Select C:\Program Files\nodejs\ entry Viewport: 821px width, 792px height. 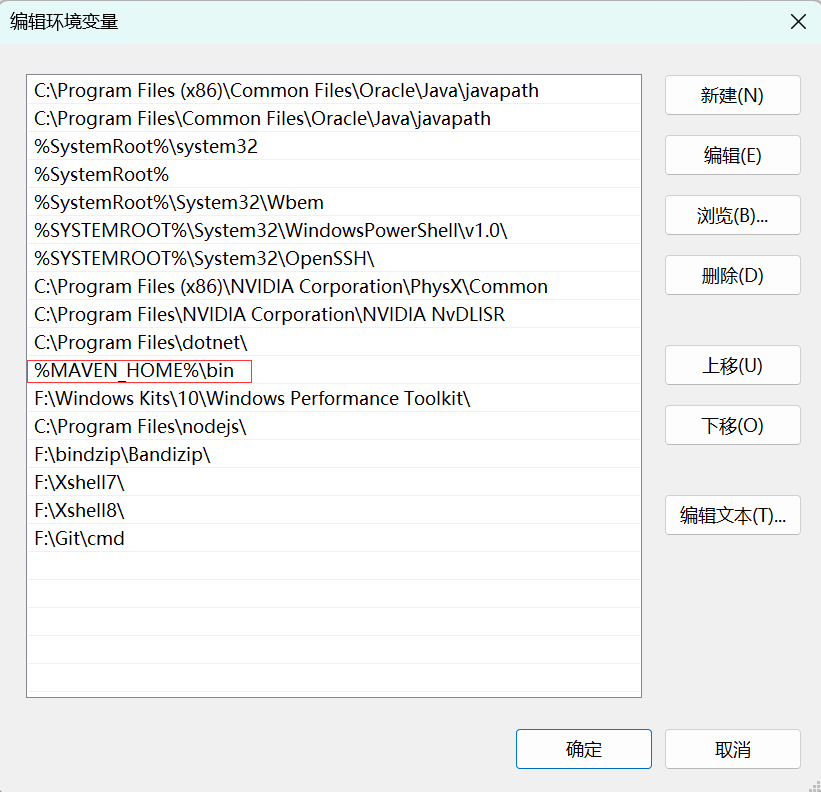tap(334, 427)
